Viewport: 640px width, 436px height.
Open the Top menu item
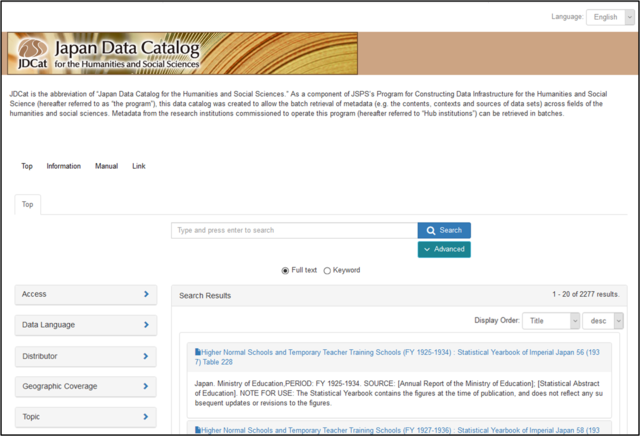[x=27, y=166]
